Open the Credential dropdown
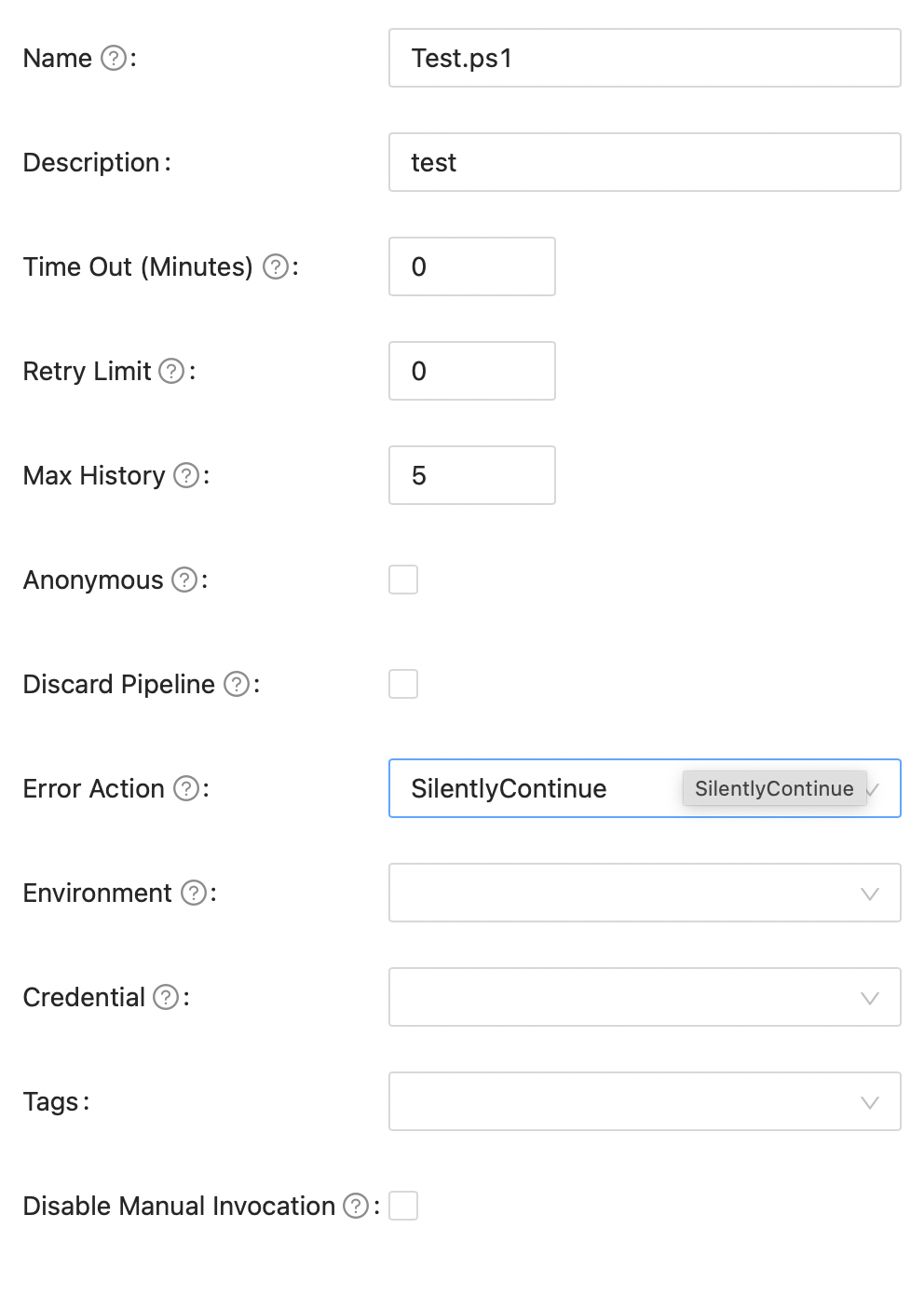924x1310 pixels. (645, 997)
